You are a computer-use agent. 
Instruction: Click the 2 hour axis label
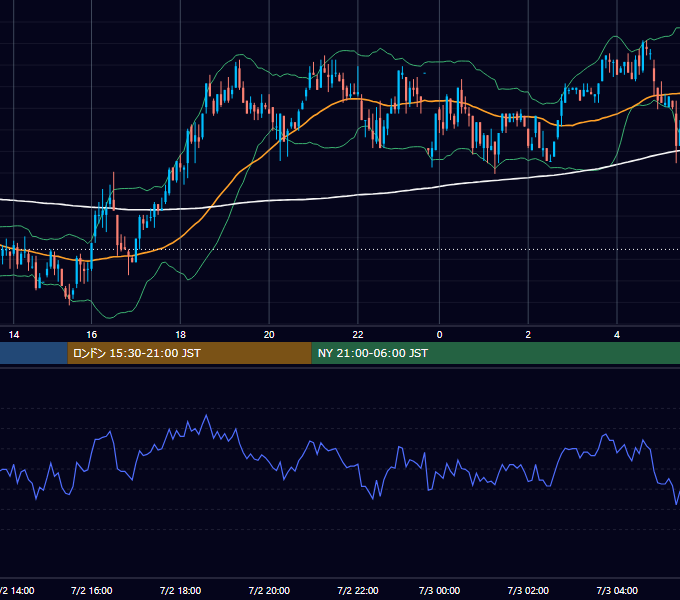tap(528, 335)
